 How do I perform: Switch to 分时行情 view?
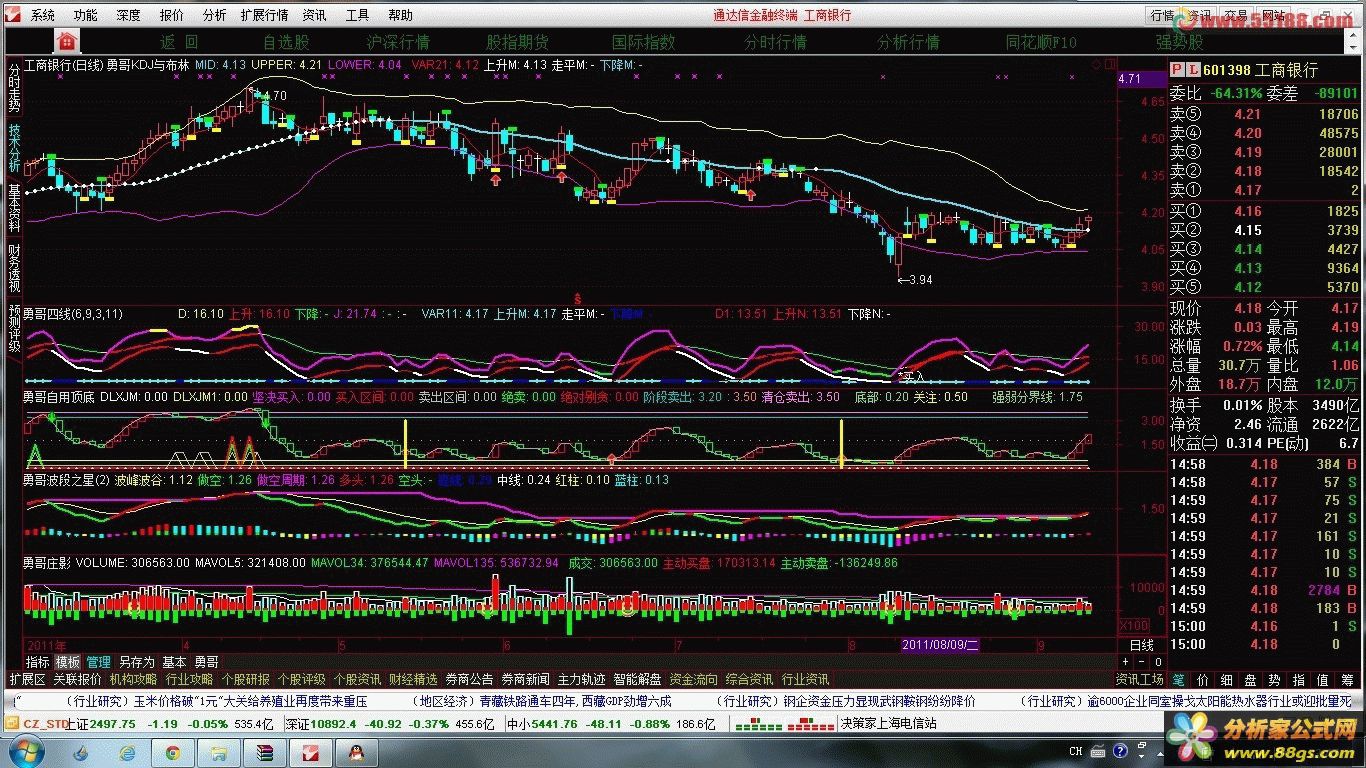click(775, 41)
